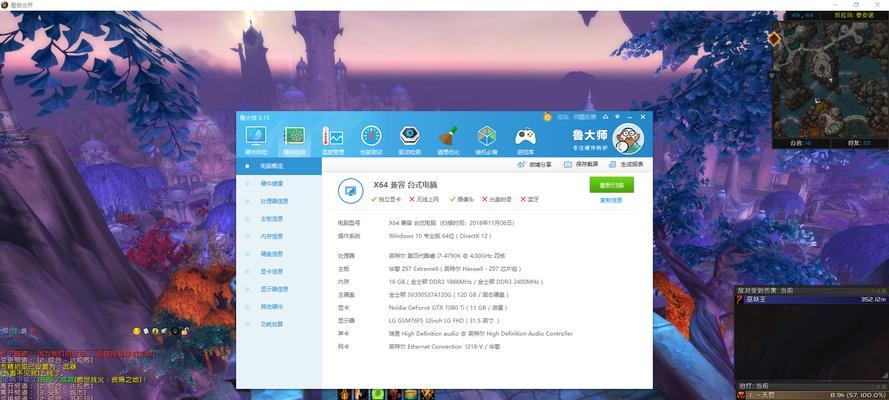Viewport: 889px width, 400px height.
Task: Click the Nvidia GeForce GTX 1080 Ti text
Action: 448,308
